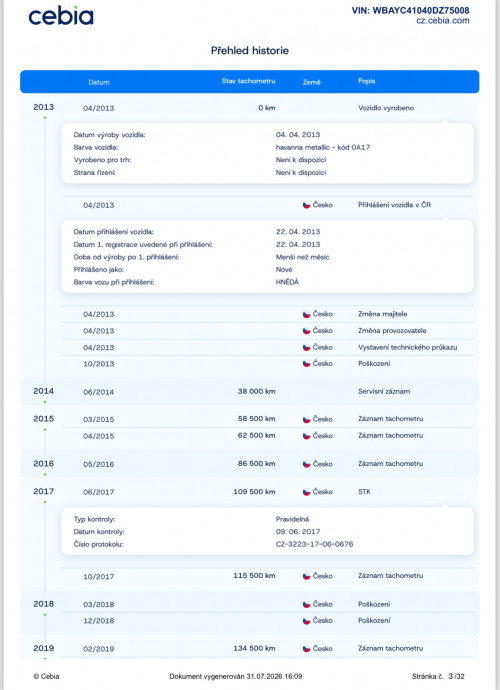Open the cz.cebia.com link

click(x=442, y=21)
